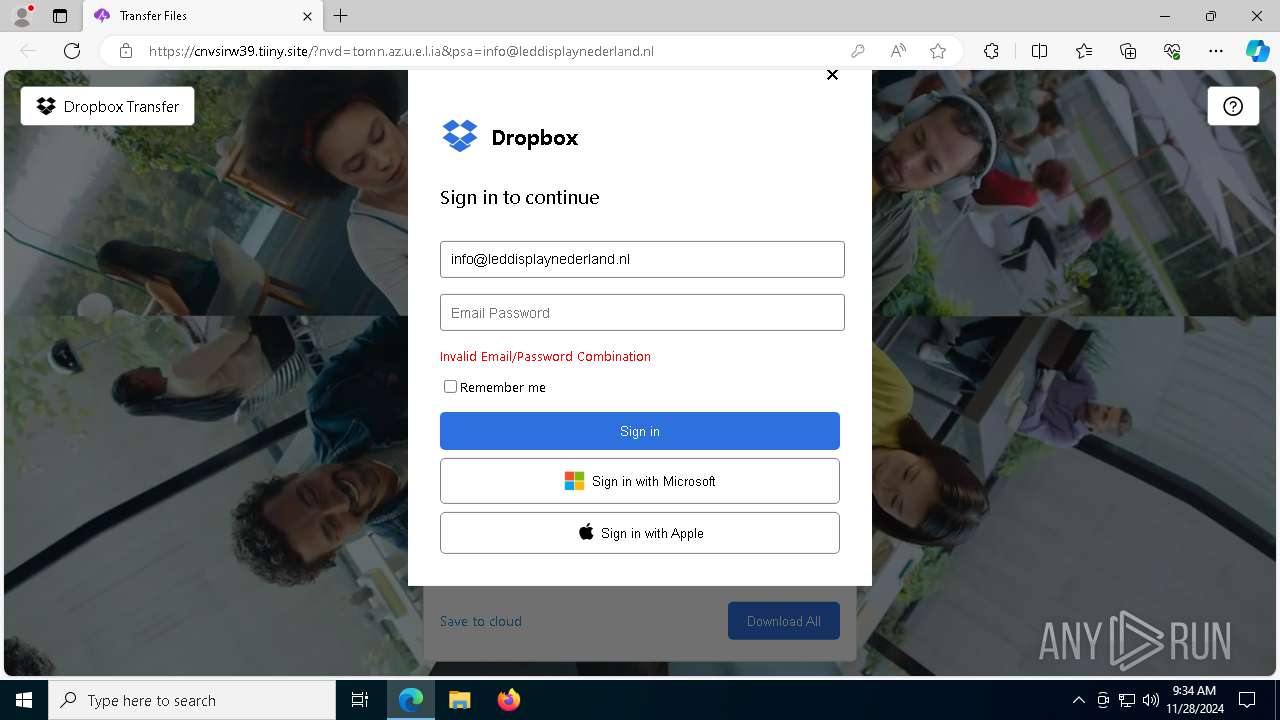Image resolution: width=1280 pixels, height=720 pixels.
Task: Open Favorites list
Action: point(1084,51)
